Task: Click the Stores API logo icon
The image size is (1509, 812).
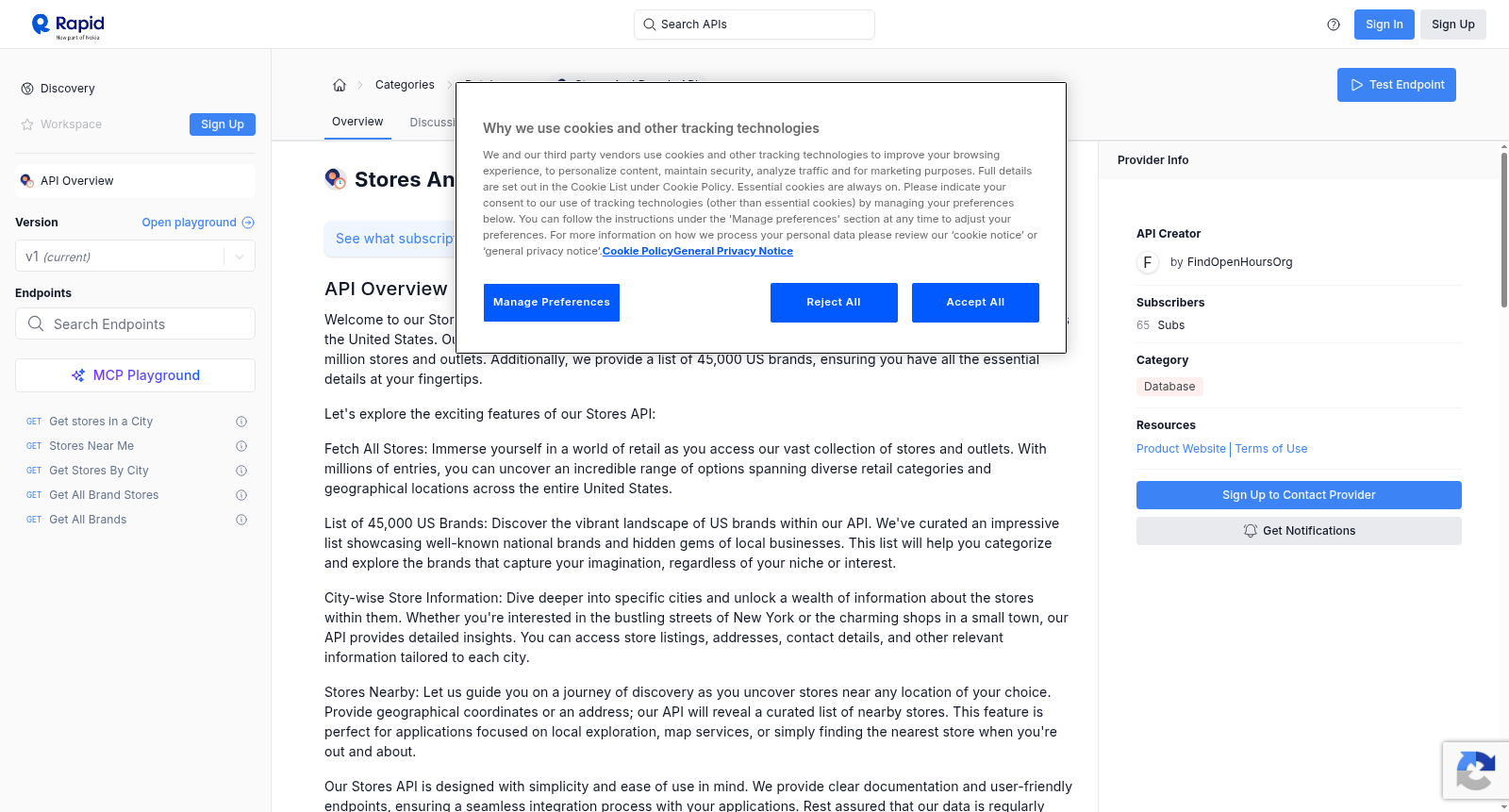Action: (335, 179)
